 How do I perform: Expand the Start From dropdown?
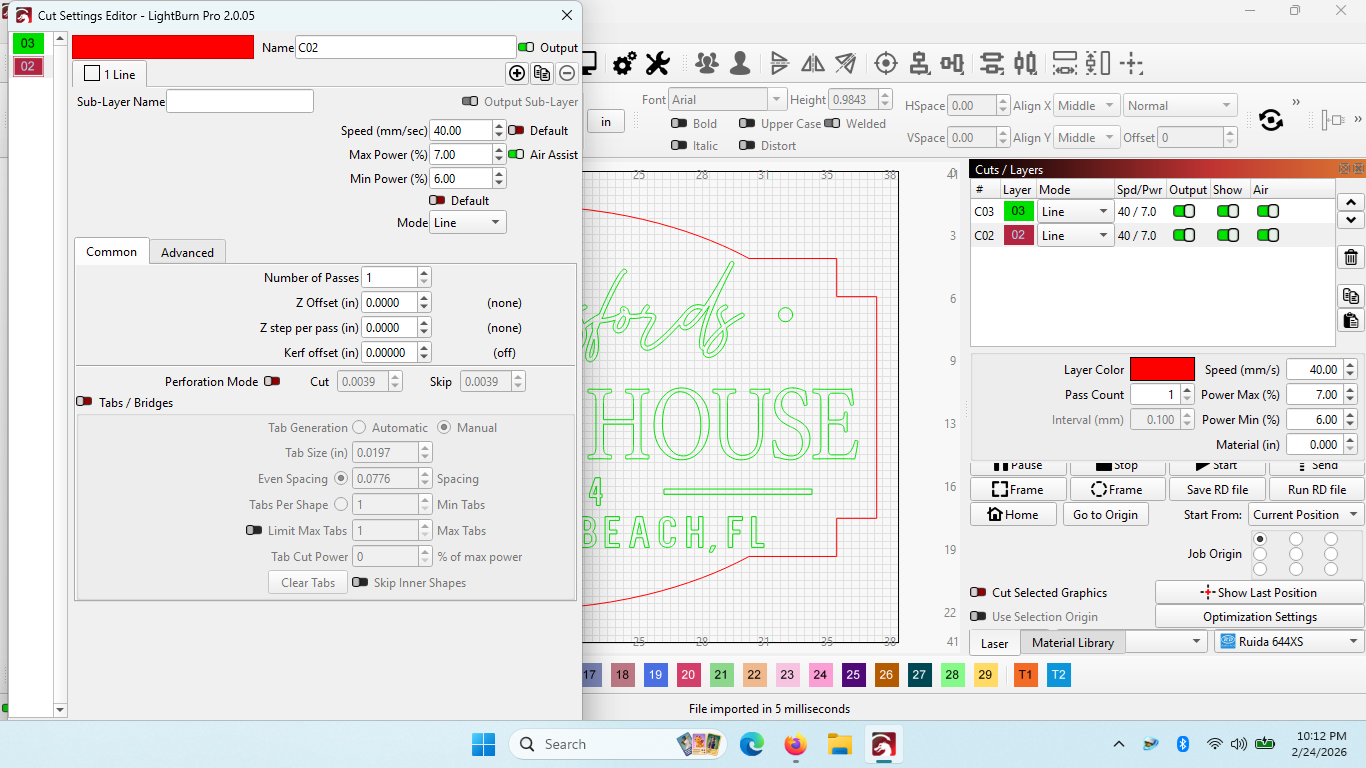[x=1305, y=515]
